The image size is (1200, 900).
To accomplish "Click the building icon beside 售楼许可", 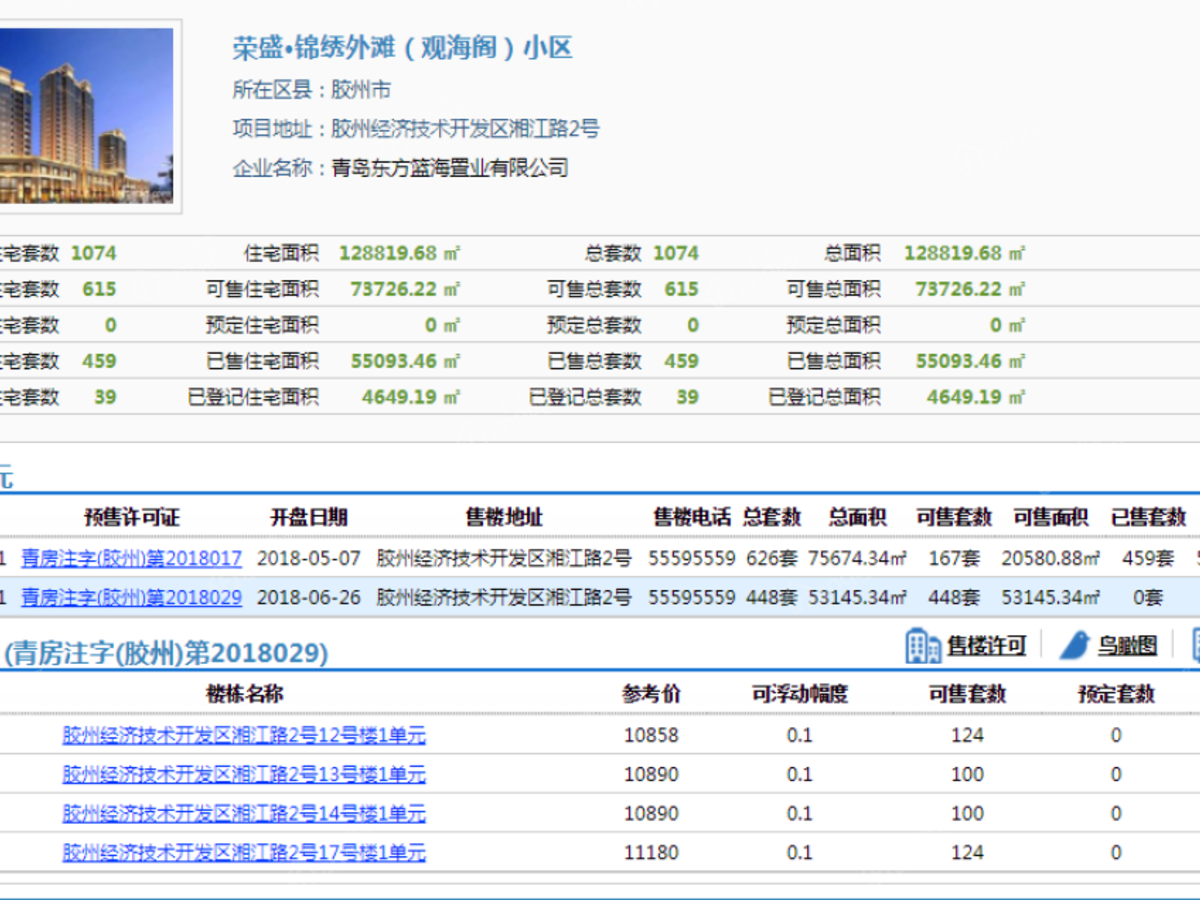I will [x=922, y=646].
